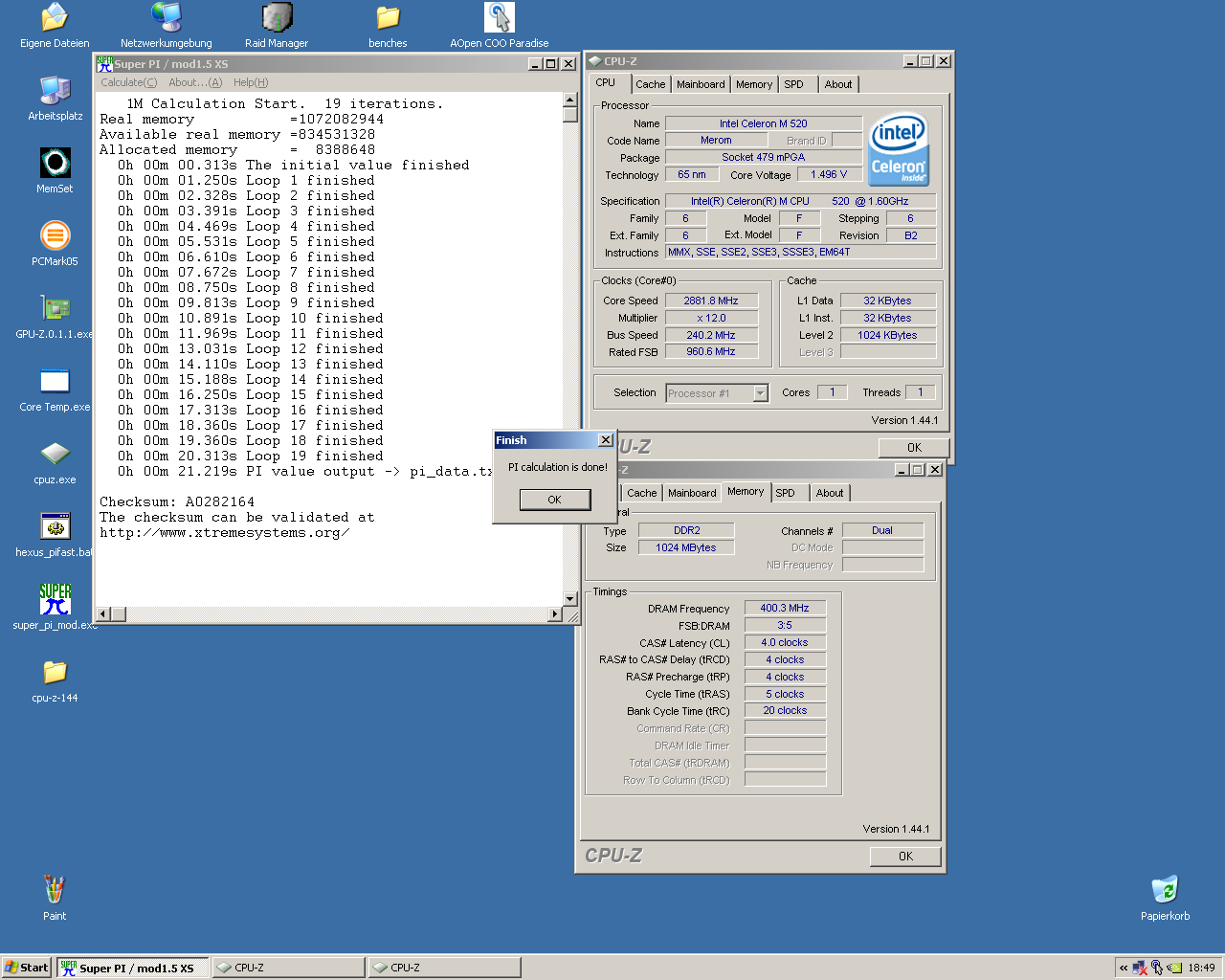The width and height of the screenshot is (1225, 980).
Task: Click Super PI title bar icon
Action: [104, 64]
